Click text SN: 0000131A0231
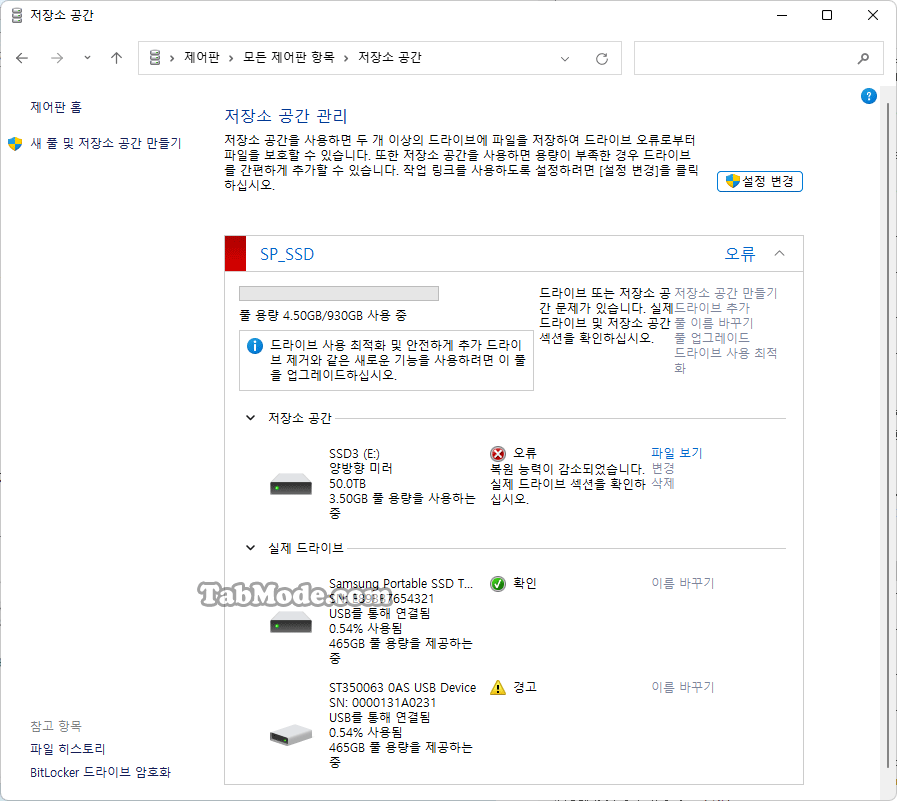The height and width of the screenshot is (801, 897). pos(382,703)
